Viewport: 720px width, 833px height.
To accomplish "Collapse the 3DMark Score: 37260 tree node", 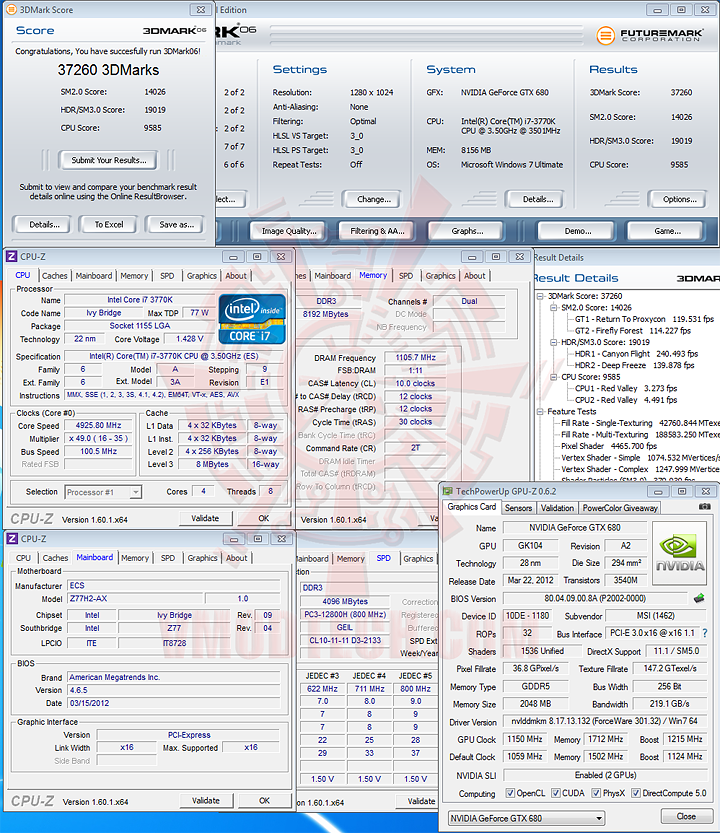I will point(540,296).
